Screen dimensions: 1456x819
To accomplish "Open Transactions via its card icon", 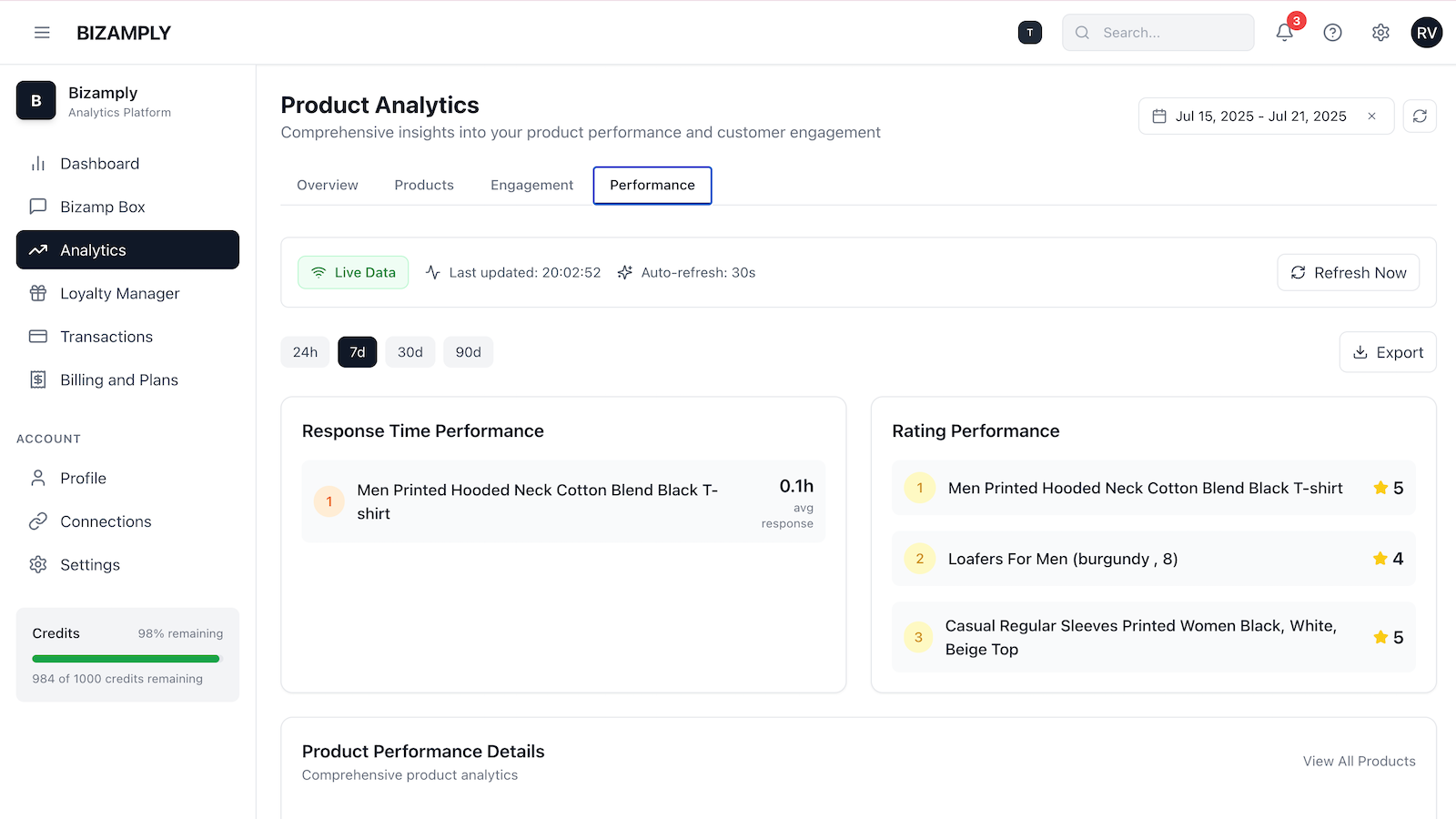I will [38, 336].
